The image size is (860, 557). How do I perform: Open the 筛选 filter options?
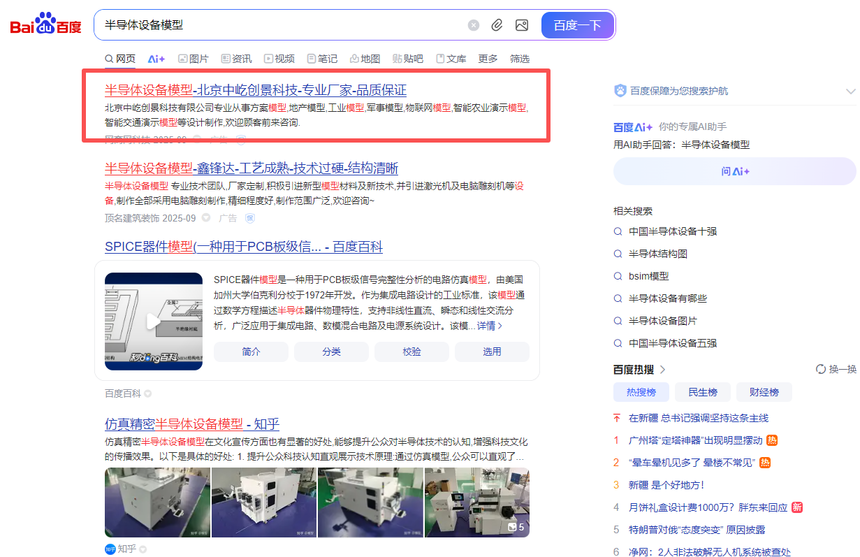(x=519, y=59)
